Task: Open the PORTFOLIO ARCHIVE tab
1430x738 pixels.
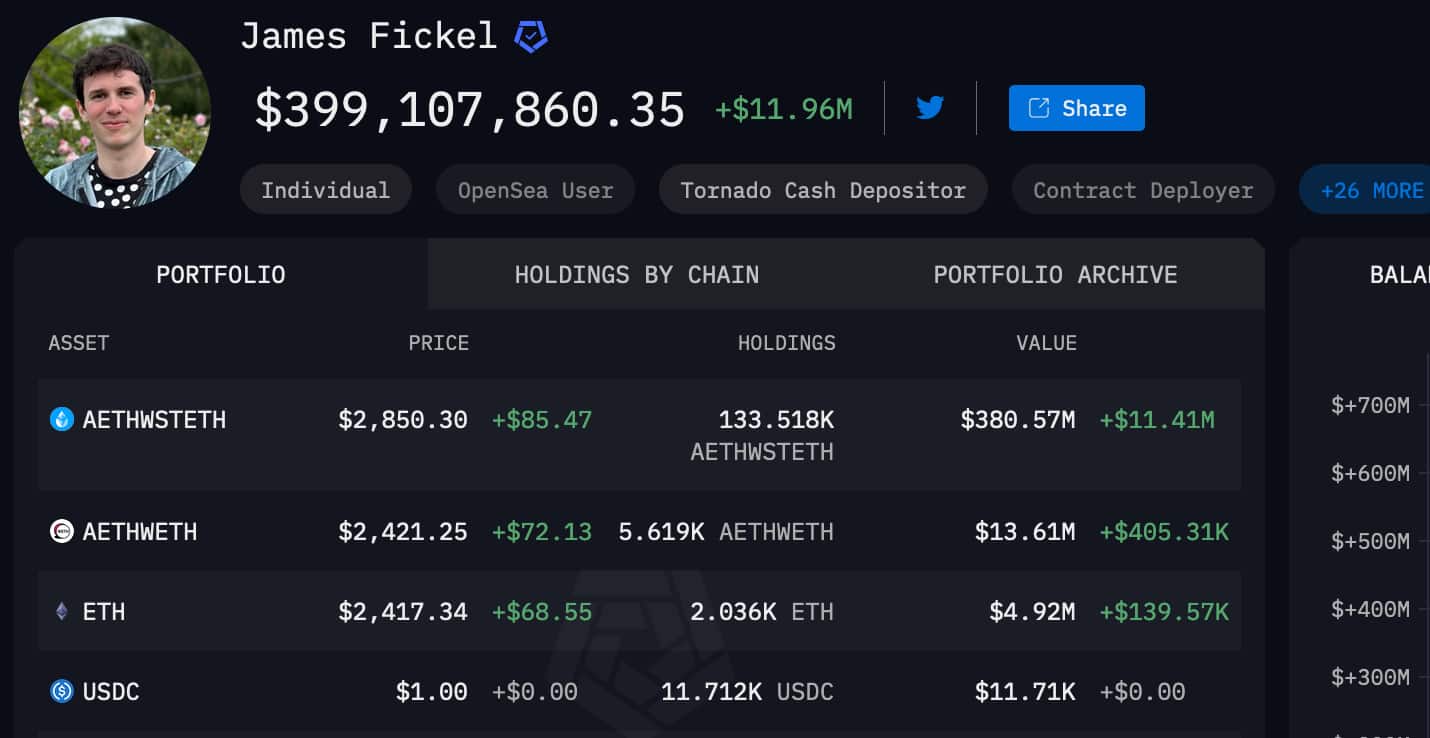Action: 1054,274
